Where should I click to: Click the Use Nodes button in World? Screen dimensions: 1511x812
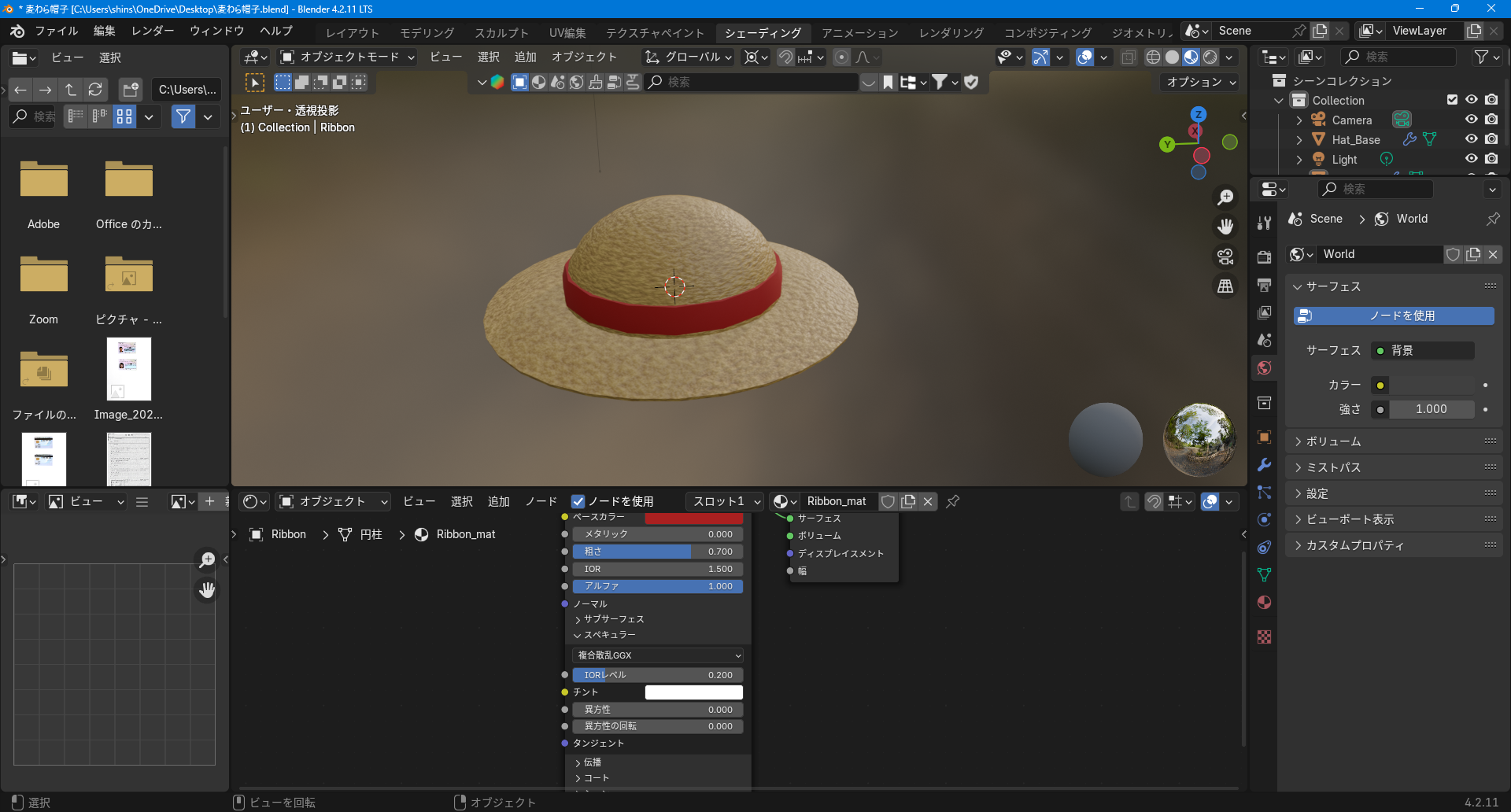[1394, 316]
